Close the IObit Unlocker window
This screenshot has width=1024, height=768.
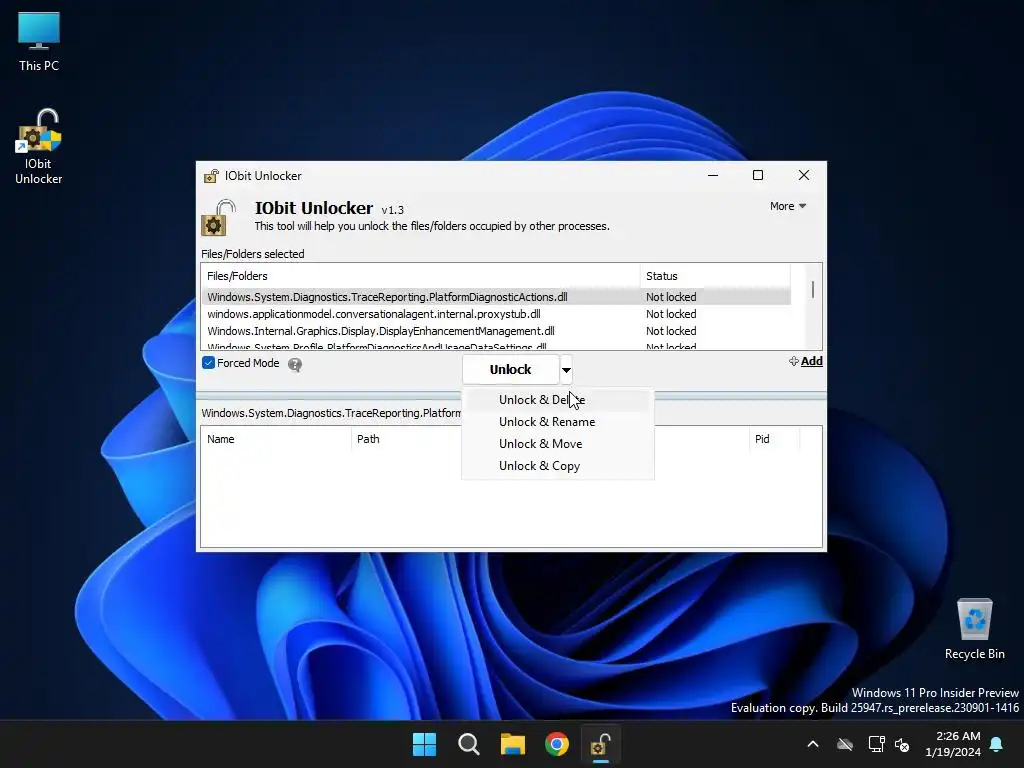pos(804,176)
